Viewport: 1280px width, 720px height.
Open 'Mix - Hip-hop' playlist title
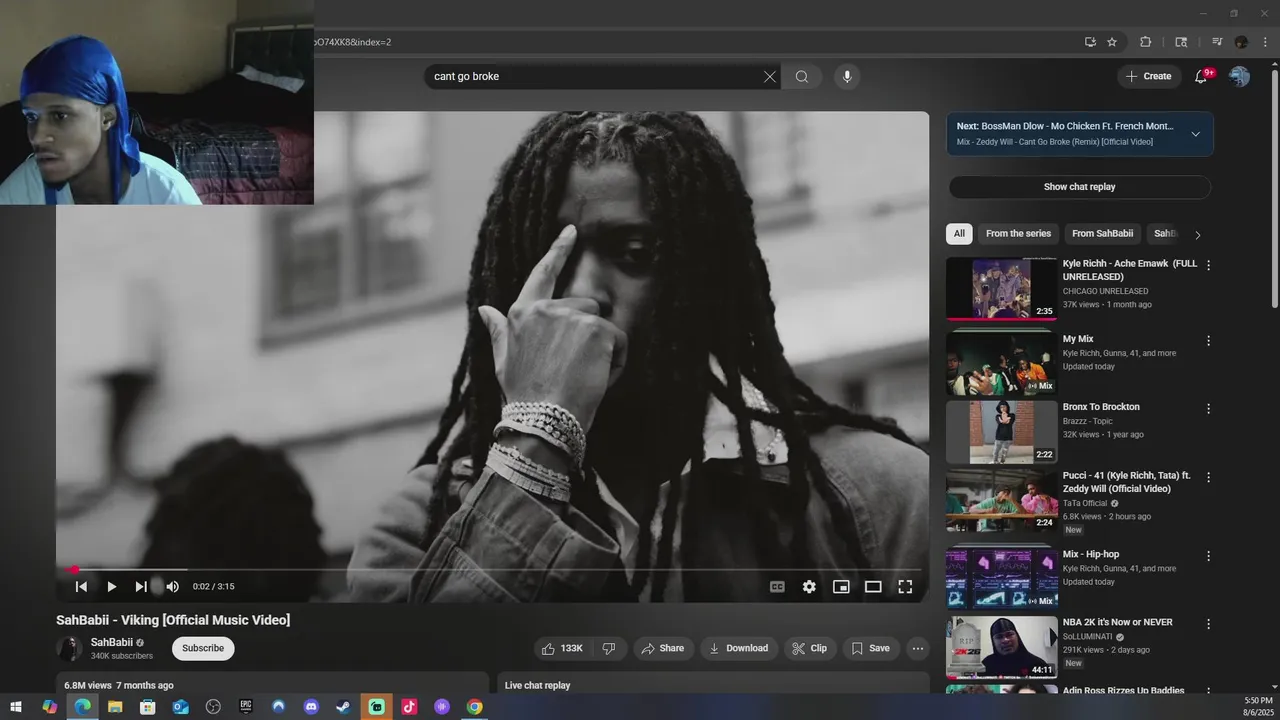(x=1091, y=554)
